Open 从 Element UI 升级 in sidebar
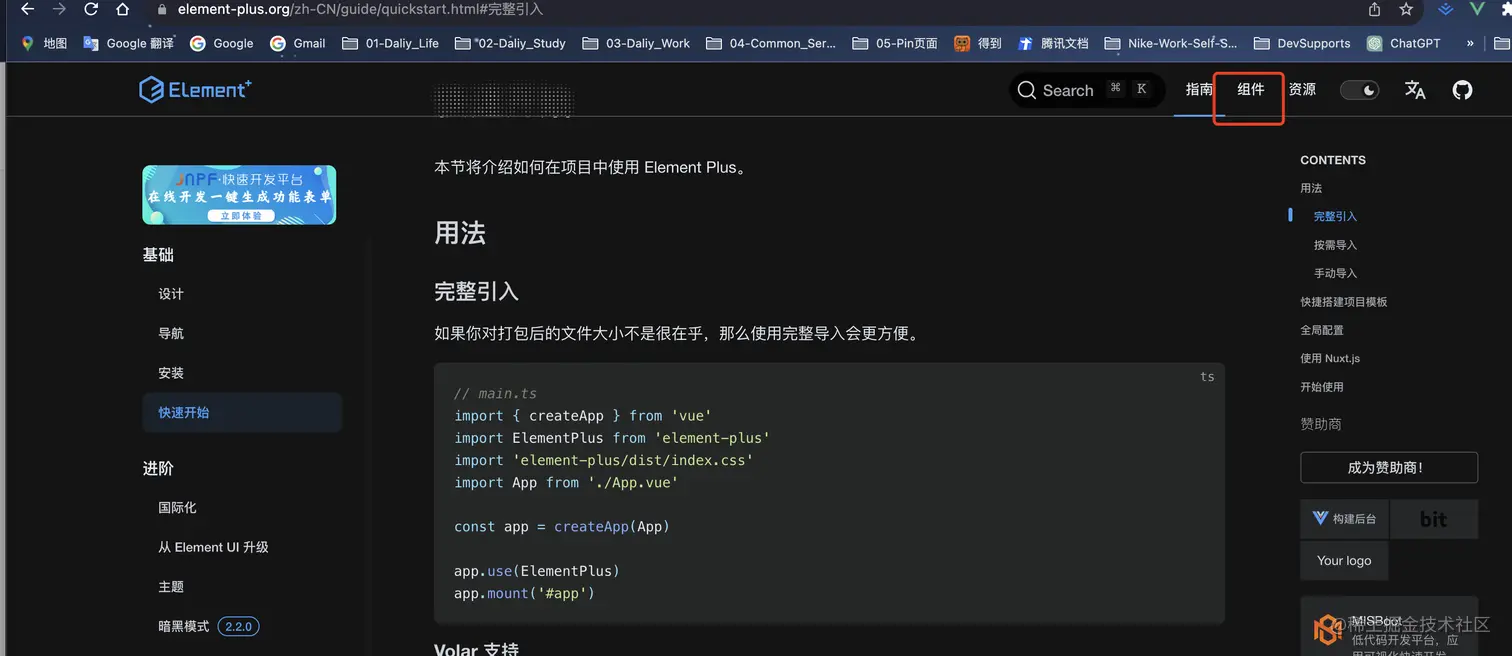The width and height of the screenshot is (1512, 656). coord(213,547)
